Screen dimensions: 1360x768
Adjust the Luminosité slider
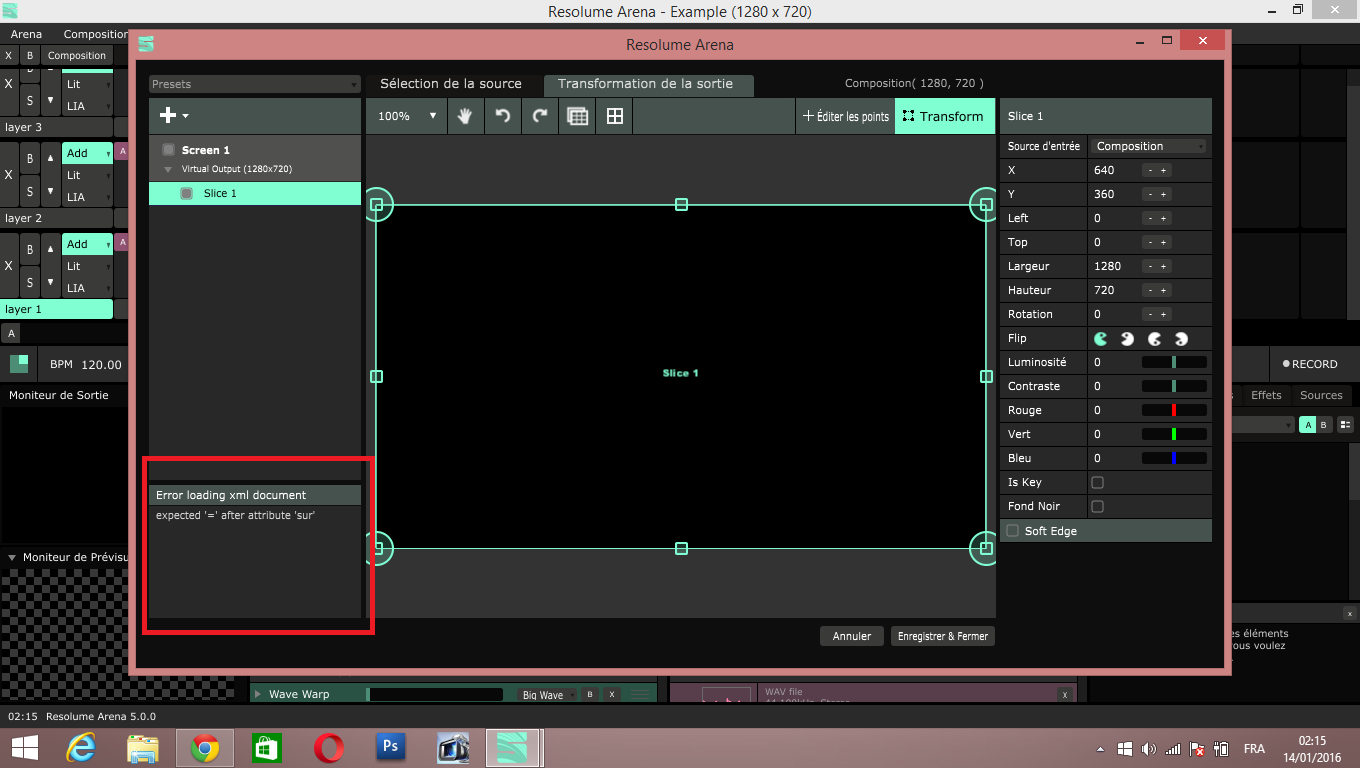click(x=1174, y=362)
